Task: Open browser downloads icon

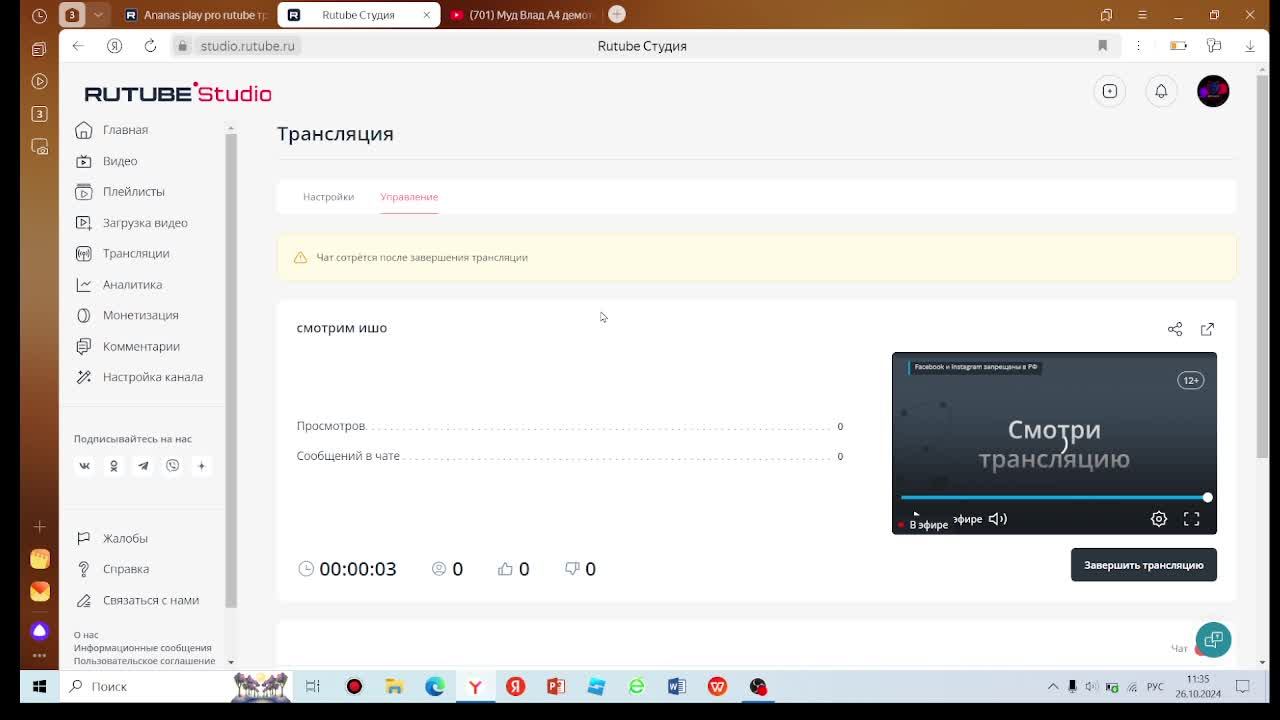Action: 1249,46
